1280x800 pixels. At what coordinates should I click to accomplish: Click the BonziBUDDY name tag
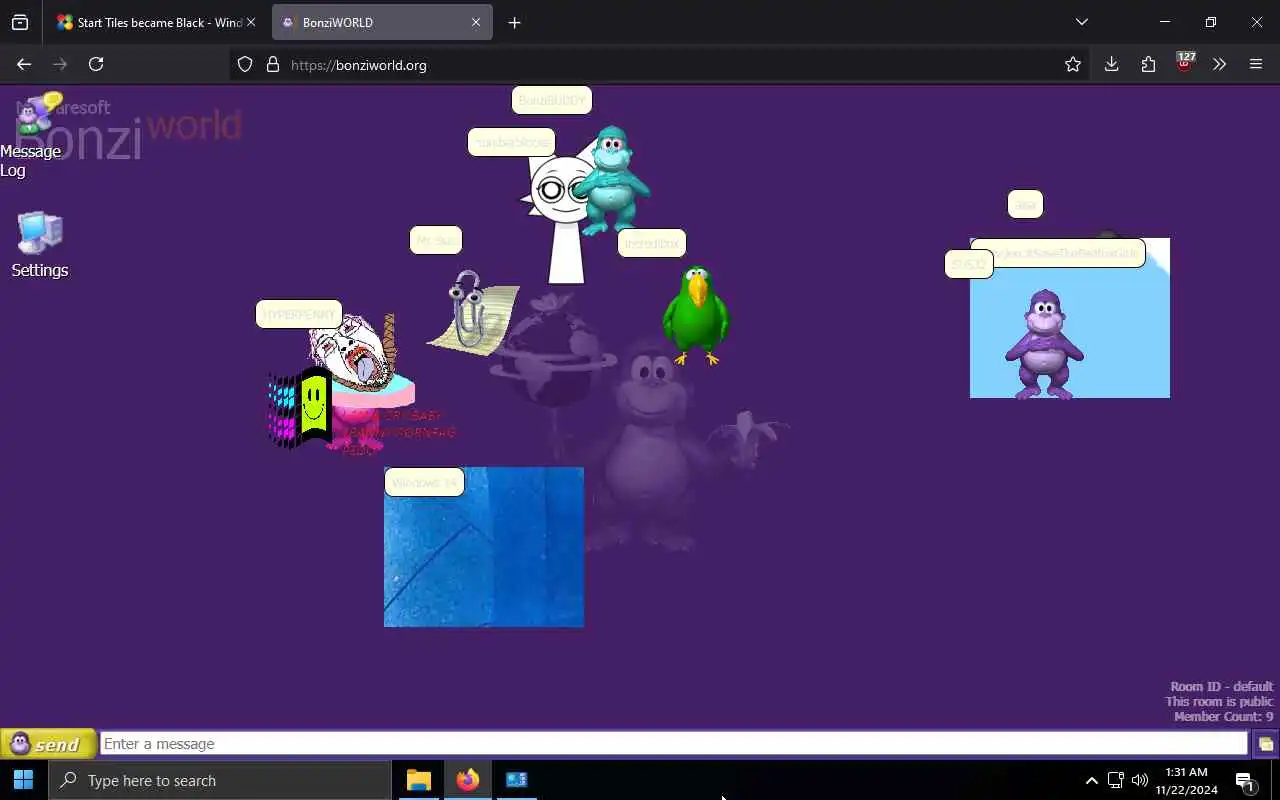[x=552, y=101]
